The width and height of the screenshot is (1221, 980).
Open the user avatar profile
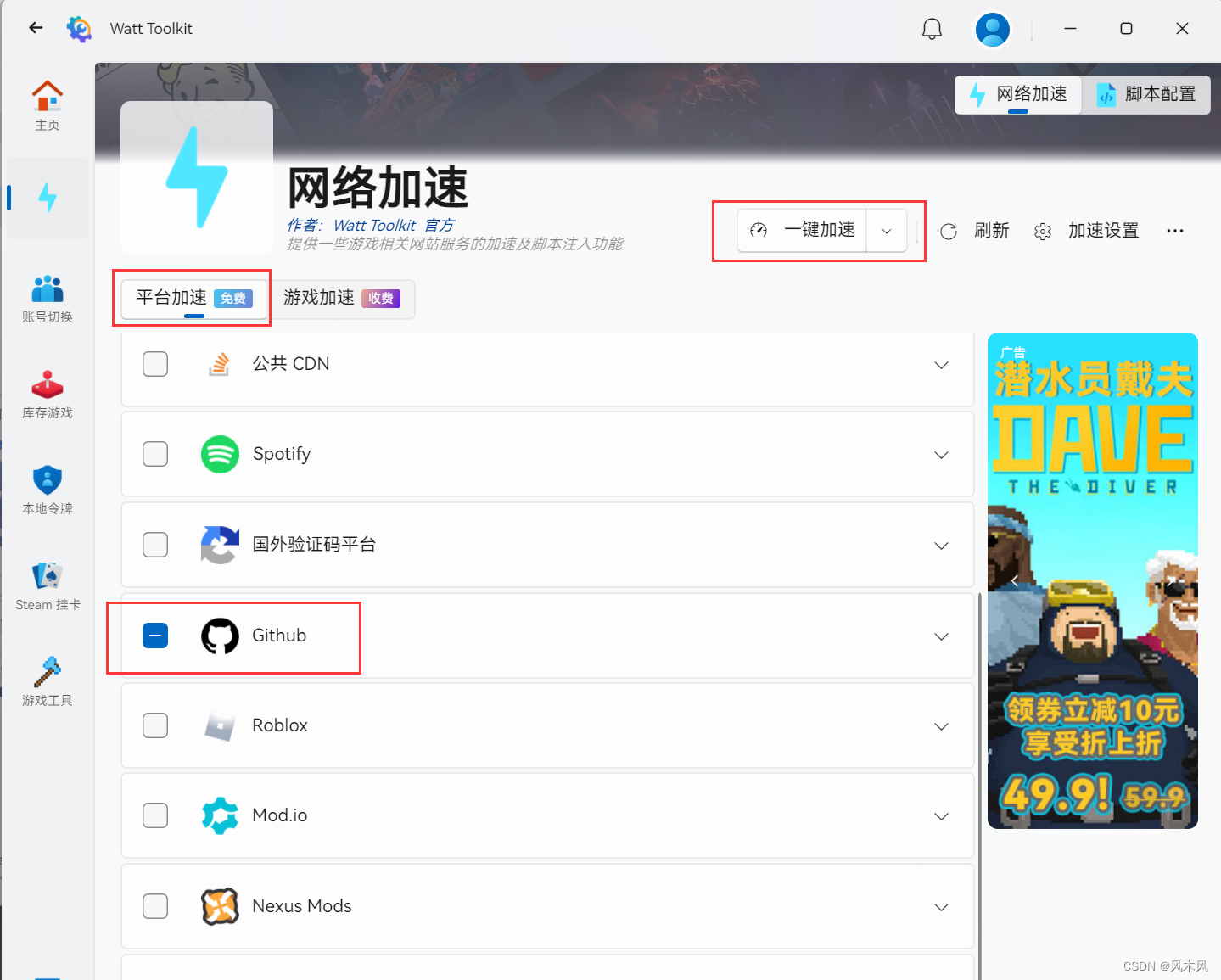(x=992, y=29)
